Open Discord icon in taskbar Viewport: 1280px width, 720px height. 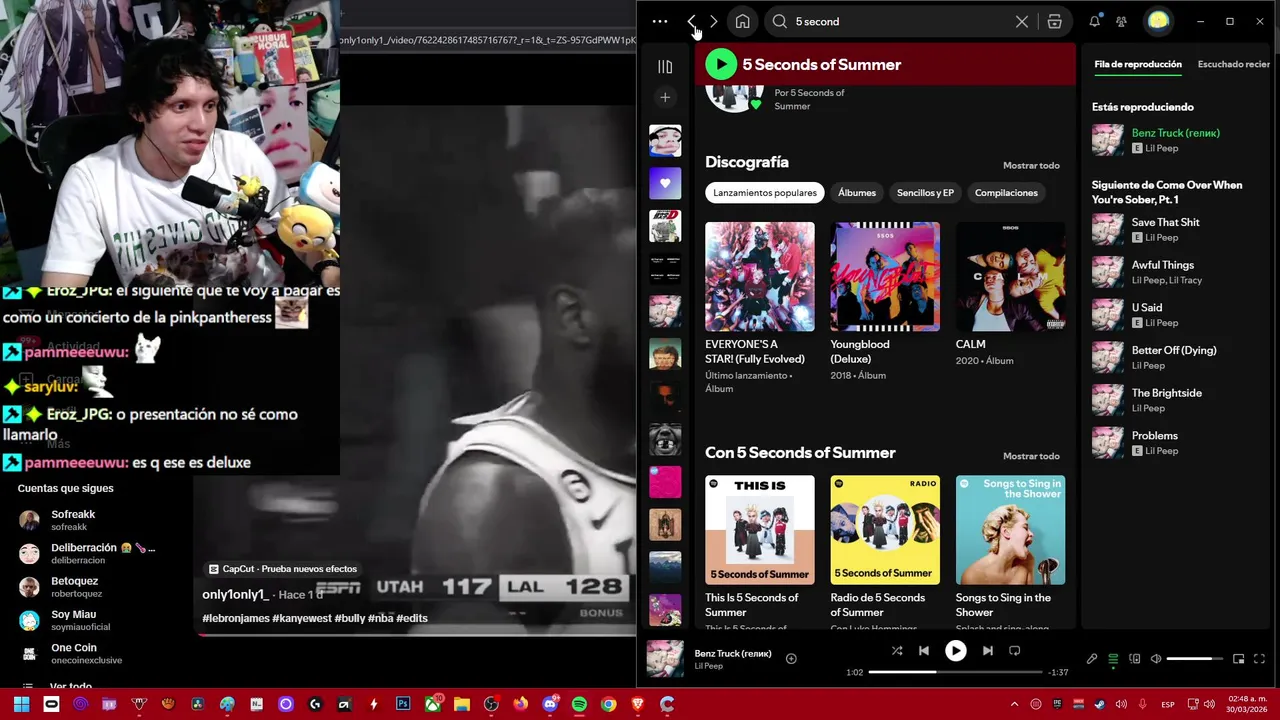[549, 705]
